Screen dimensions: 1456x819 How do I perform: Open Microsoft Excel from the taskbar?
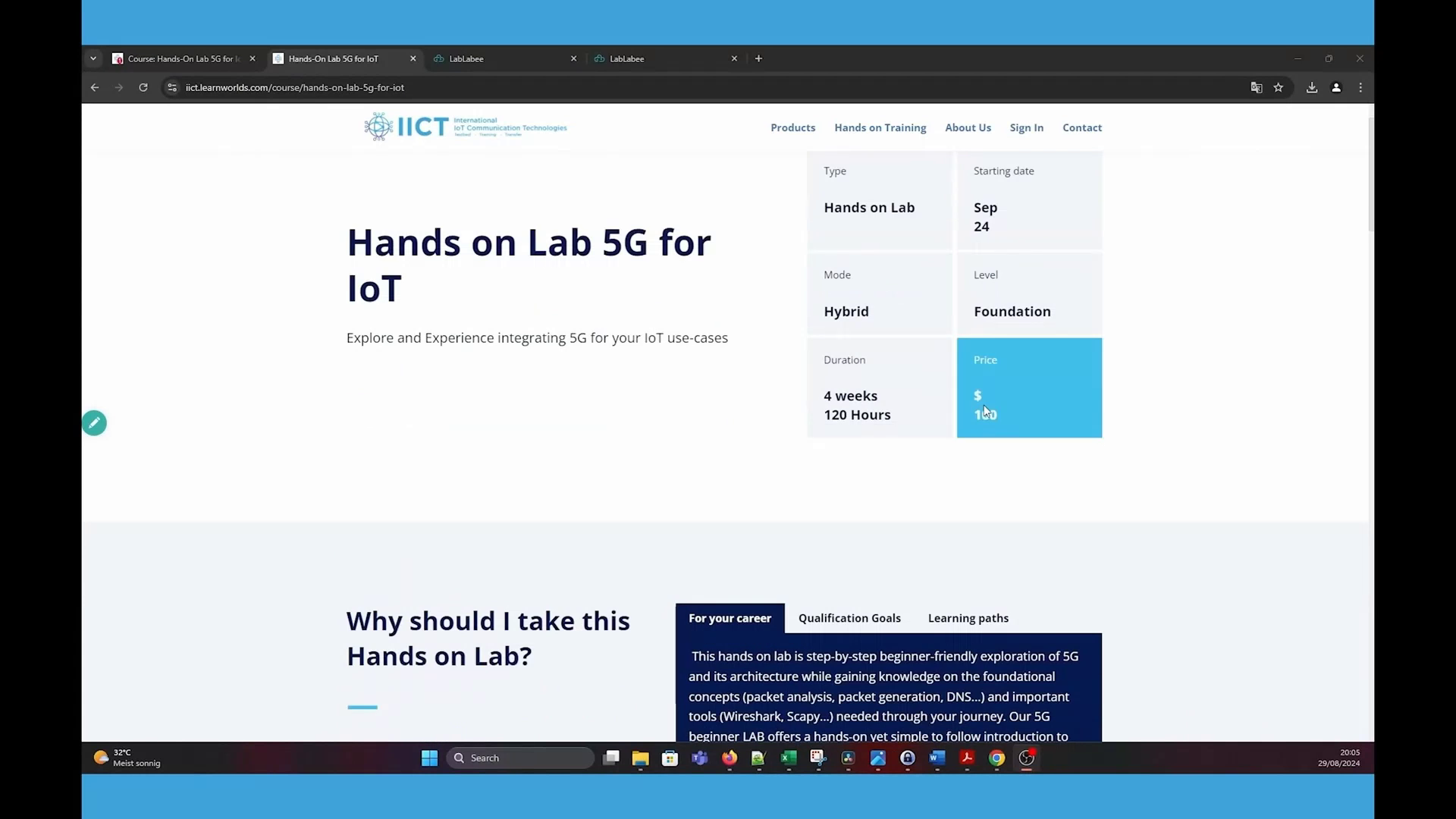coord(789,758)
